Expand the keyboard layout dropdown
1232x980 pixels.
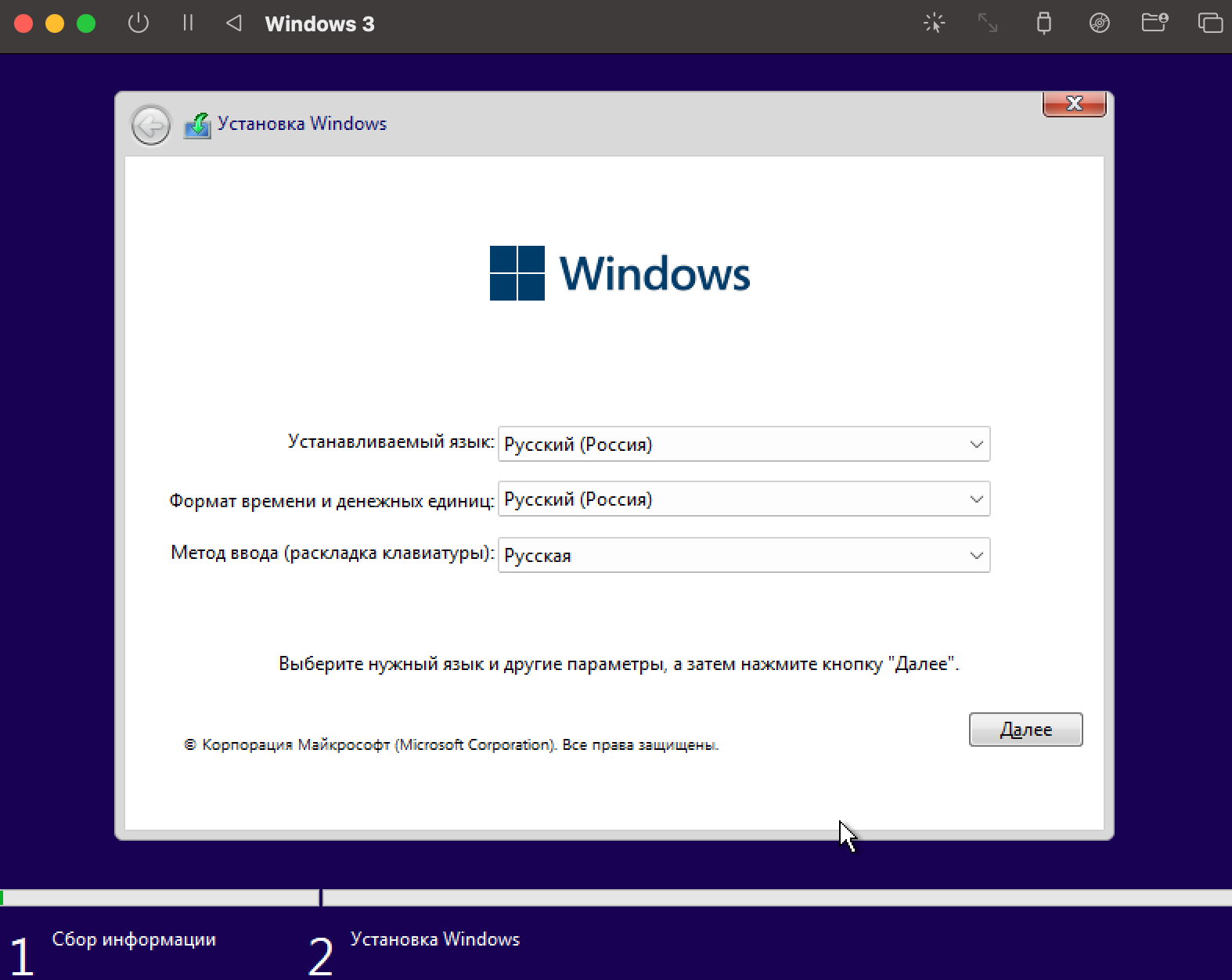pos(744,555)
